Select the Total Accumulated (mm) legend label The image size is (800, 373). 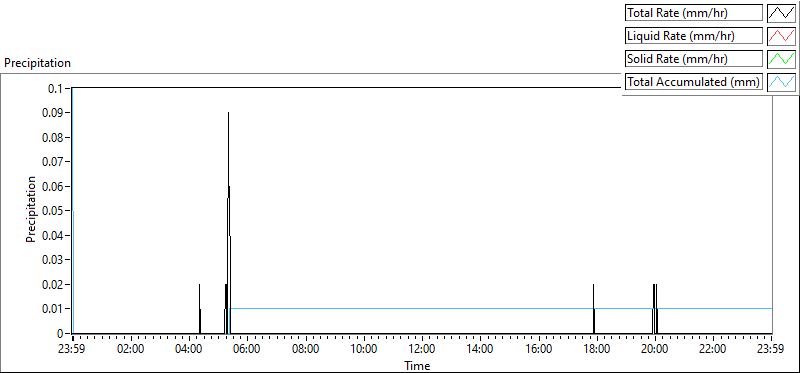694,82
